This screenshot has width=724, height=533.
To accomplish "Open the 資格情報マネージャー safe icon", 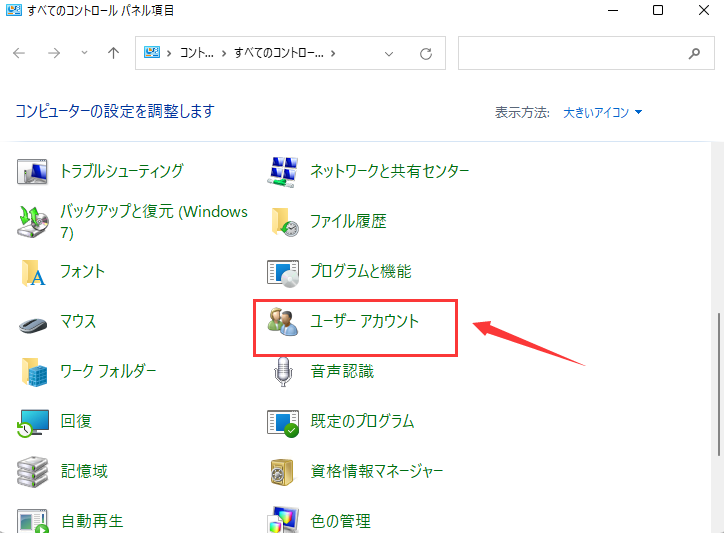I will click(x=282, y=472).
